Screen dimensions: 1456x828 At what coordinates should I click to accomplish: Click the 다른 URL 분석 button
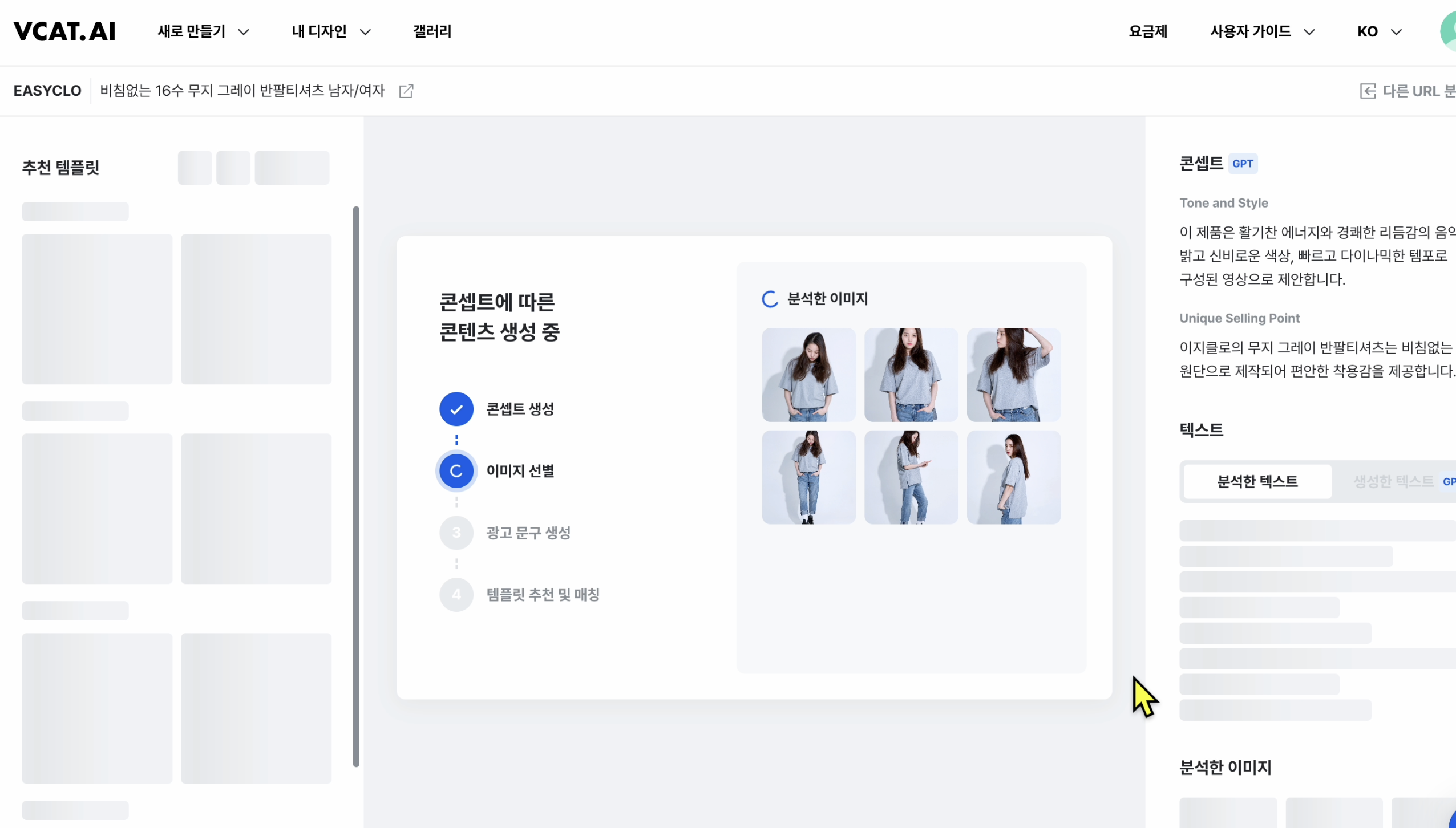pos(1408,91)
